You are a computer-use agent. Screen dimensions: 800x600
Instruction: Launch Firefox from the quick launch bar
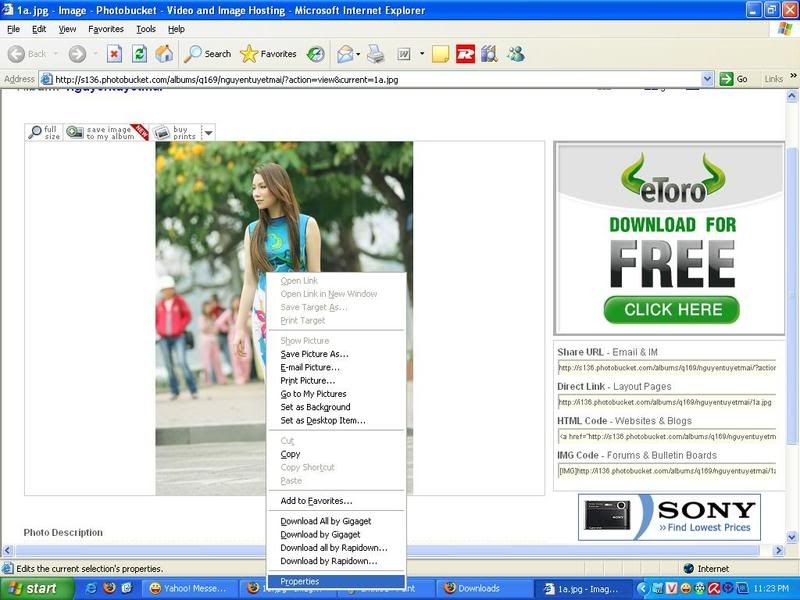tap(110, 588)
